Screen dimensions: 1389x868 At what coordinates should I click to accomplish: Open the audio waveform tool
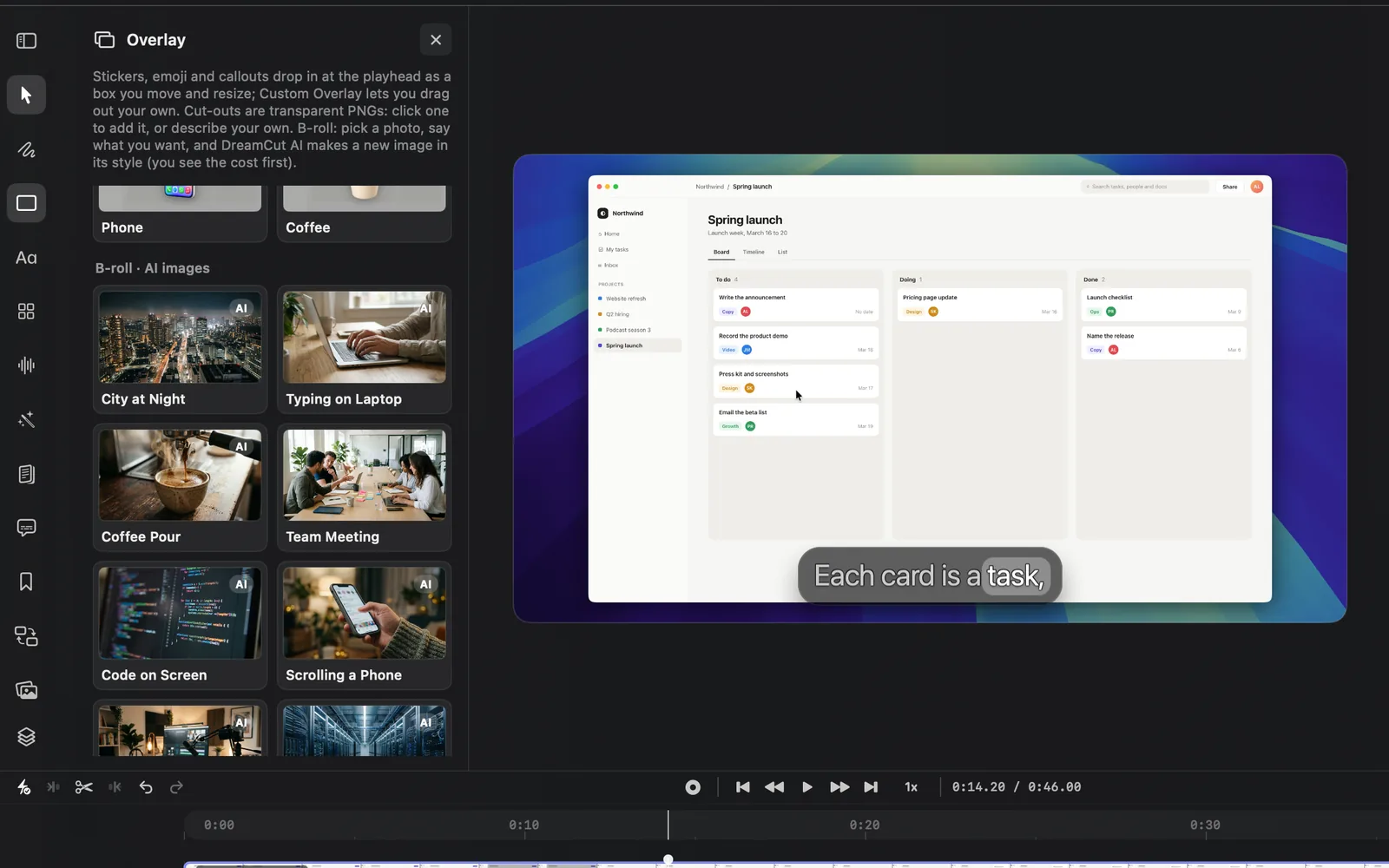(x=26, y=365)
